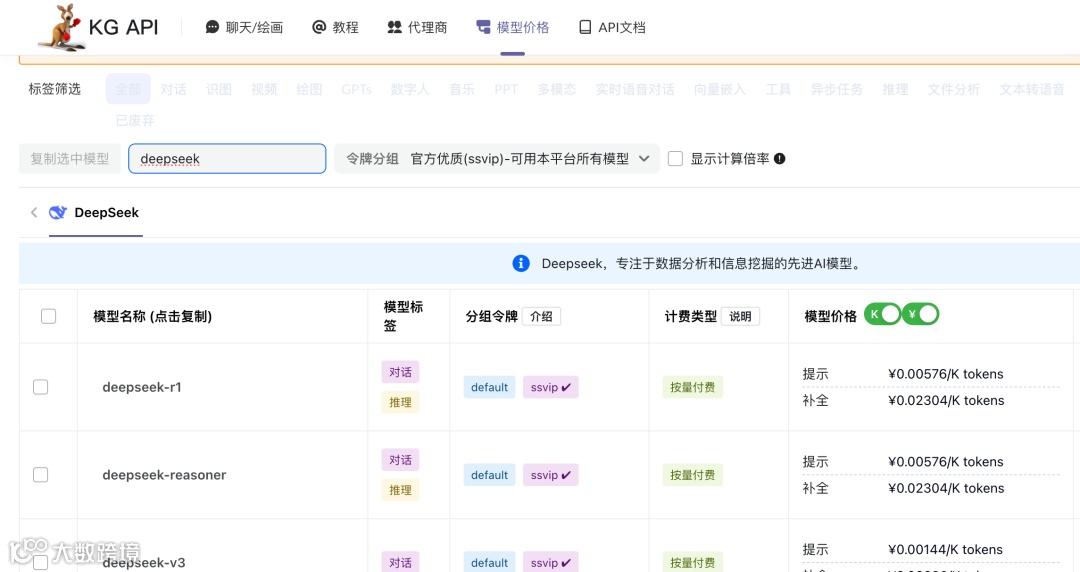This screenshot has width=1080, height=572.
Task: Click the 对话 tag in deepseek-r1 row
Action: 400,372
